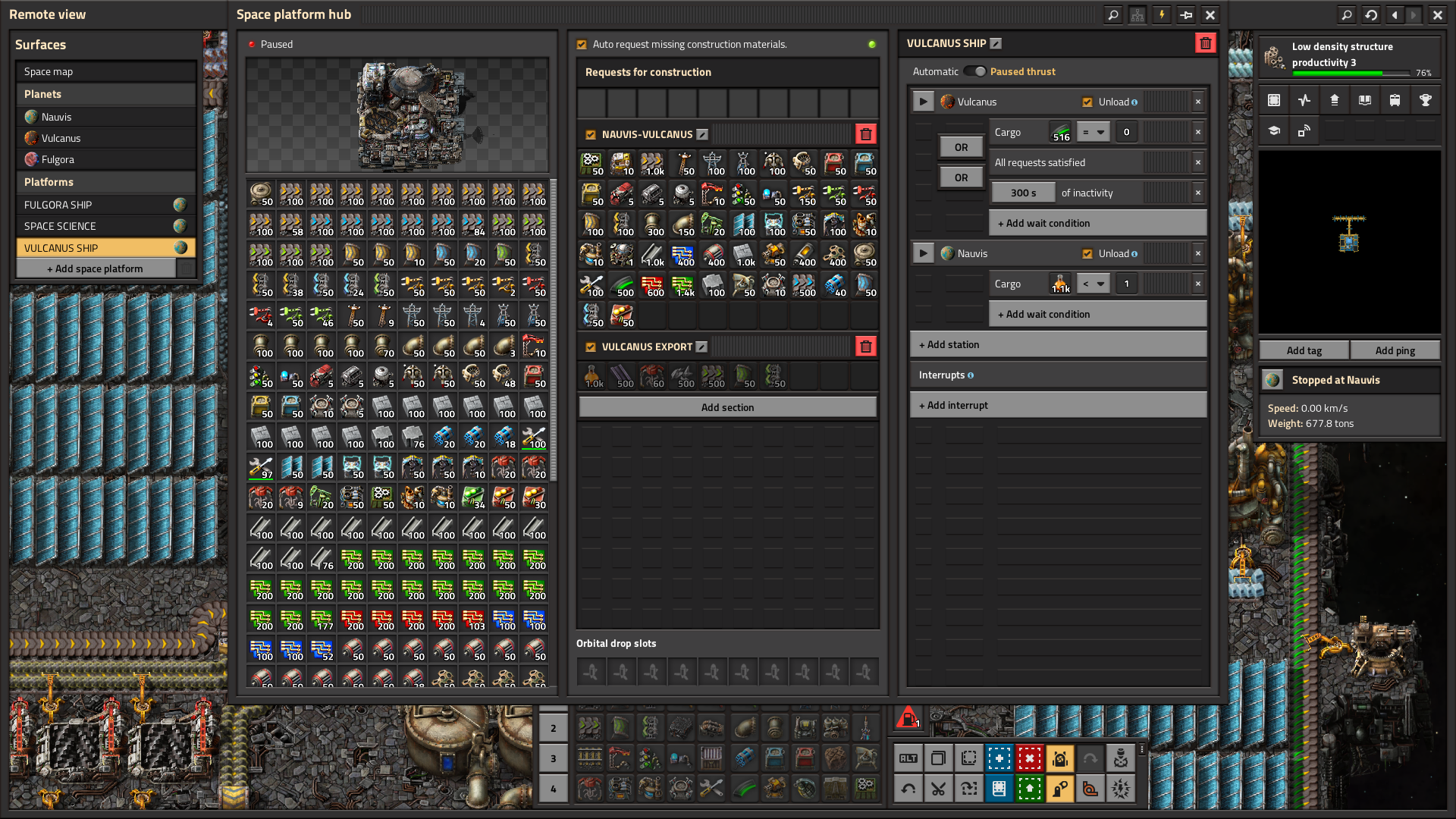
Task: Uncheck auto request missing construction materials
Action: pyautogui.click(x=582, y=45)
